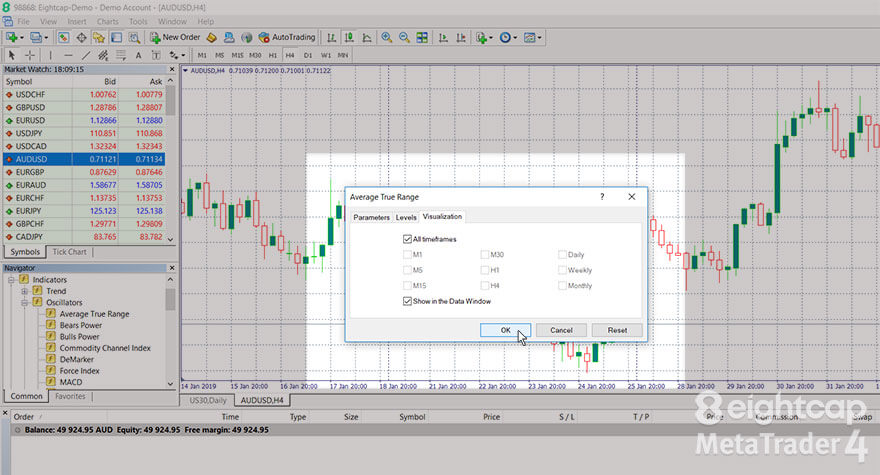Tick the M30 timeframe checkbox
This screenshot has width=880, height=475.
(485, 254)
